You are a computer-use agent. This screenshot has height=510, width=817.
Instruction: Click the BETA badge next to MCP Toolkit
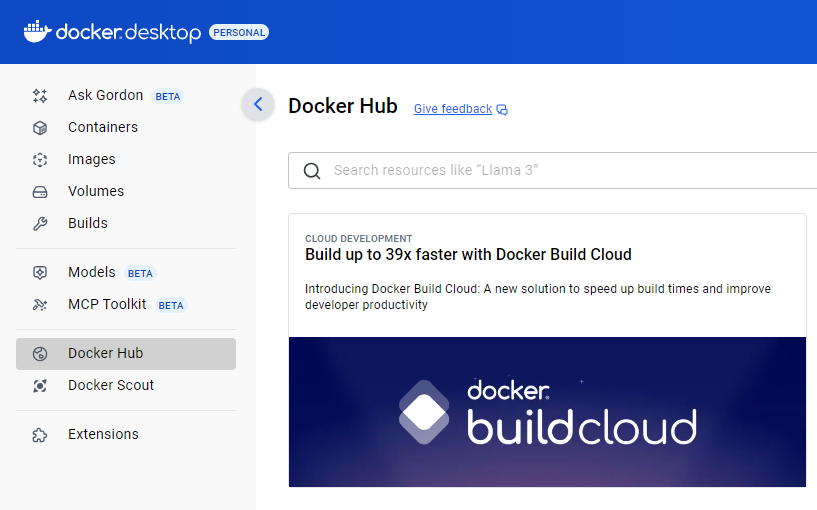point(171,305)
